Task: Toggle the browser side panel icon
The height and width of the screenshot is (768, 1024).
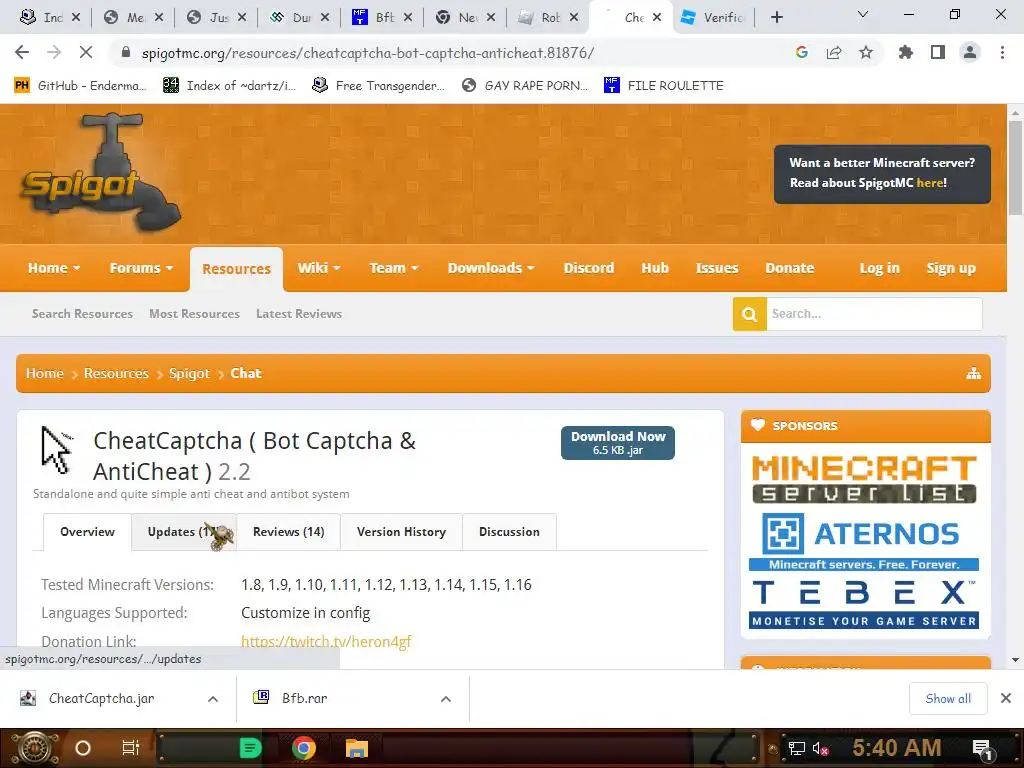Action: coord(938,52)
